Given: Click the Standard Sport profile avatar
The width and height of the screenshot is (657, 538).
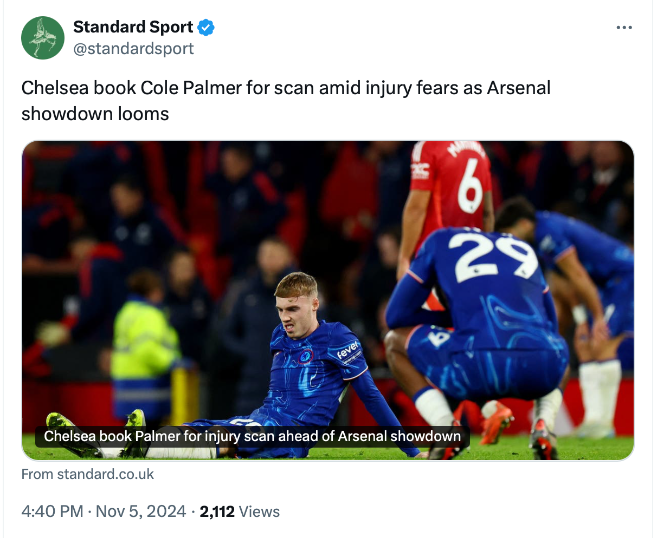Looking at the screenshot, I should pos(42,37).
